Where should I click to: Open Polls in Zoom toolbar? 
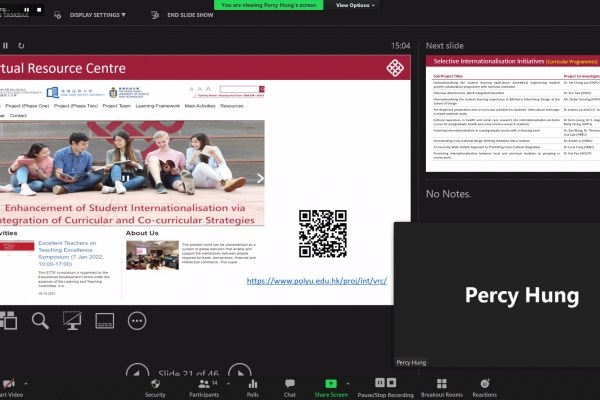pos(253,388)
